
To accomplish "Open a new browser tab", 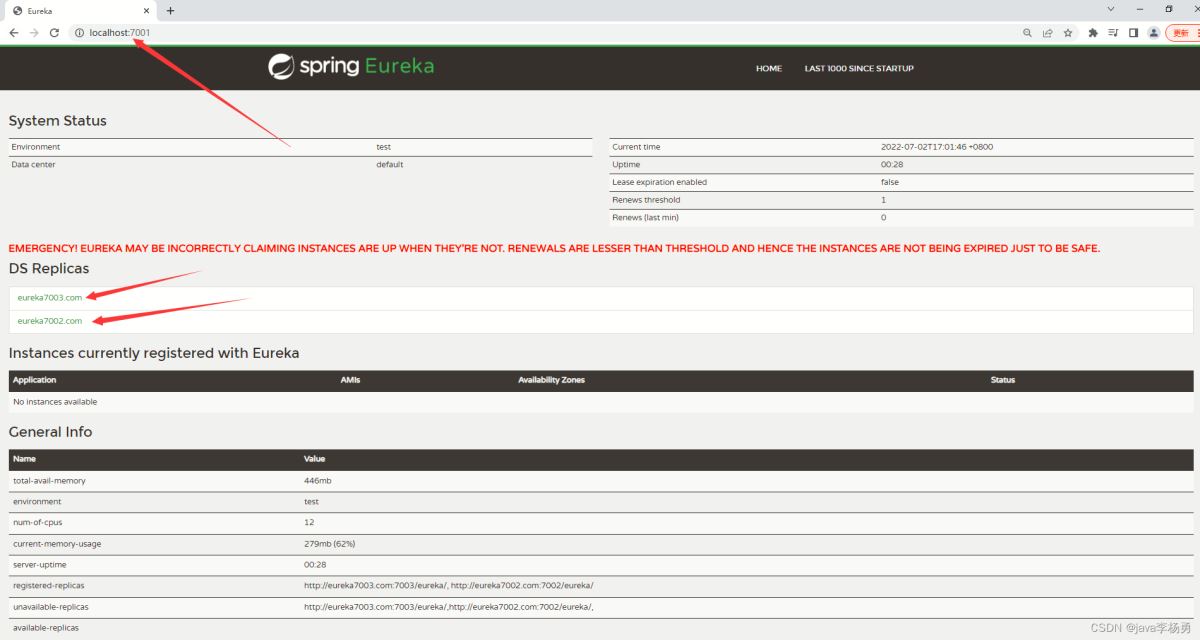I will (x=170, y=11).
